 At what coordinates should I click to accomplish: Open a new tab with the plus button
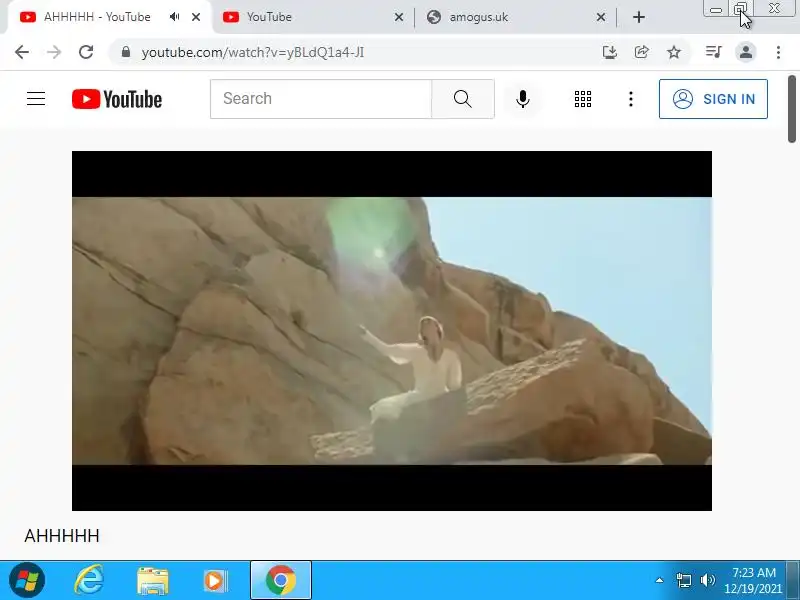click(x=639, y=17)
